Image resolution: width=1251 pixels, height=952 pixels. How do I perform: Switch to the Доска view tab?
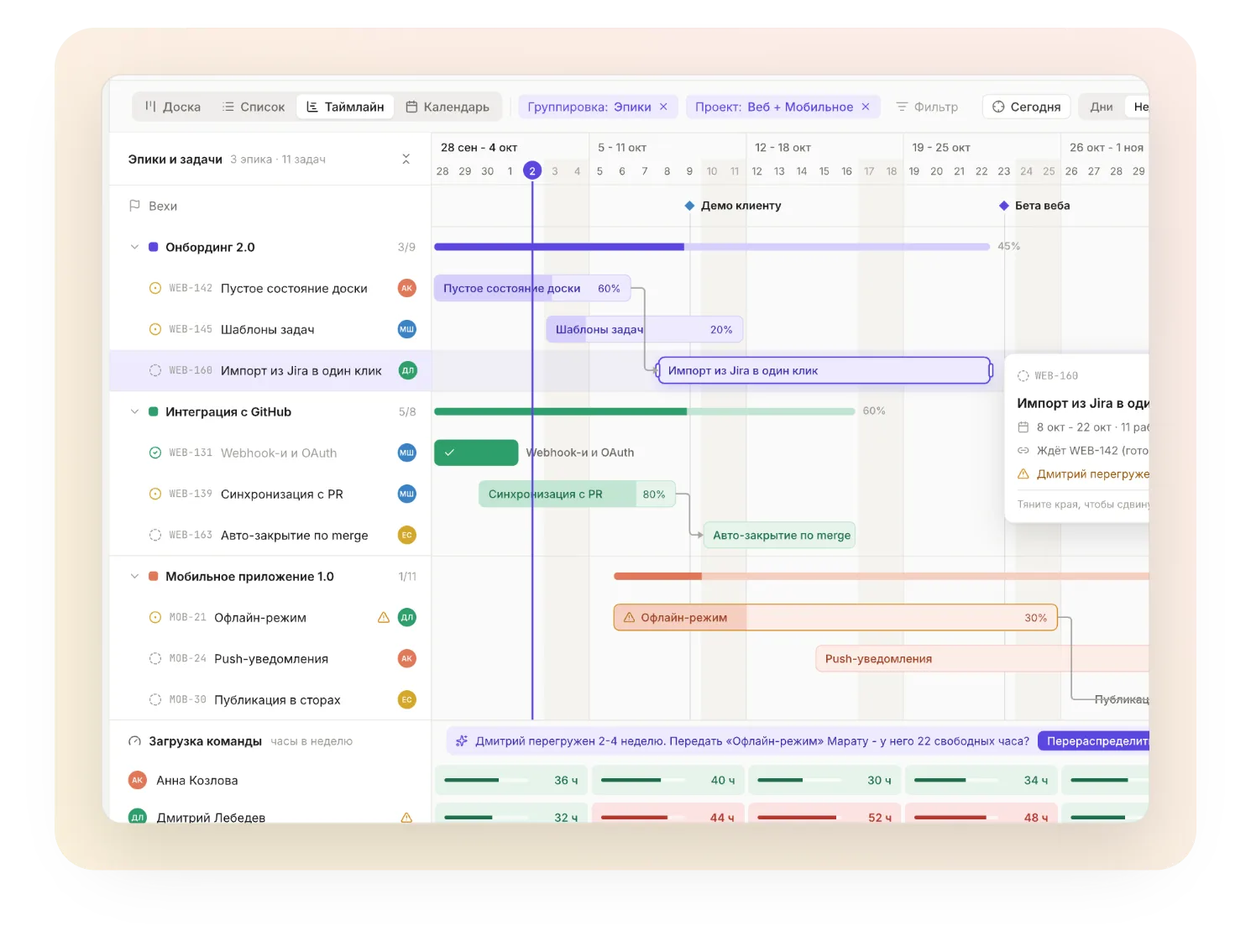click(172, 107)
